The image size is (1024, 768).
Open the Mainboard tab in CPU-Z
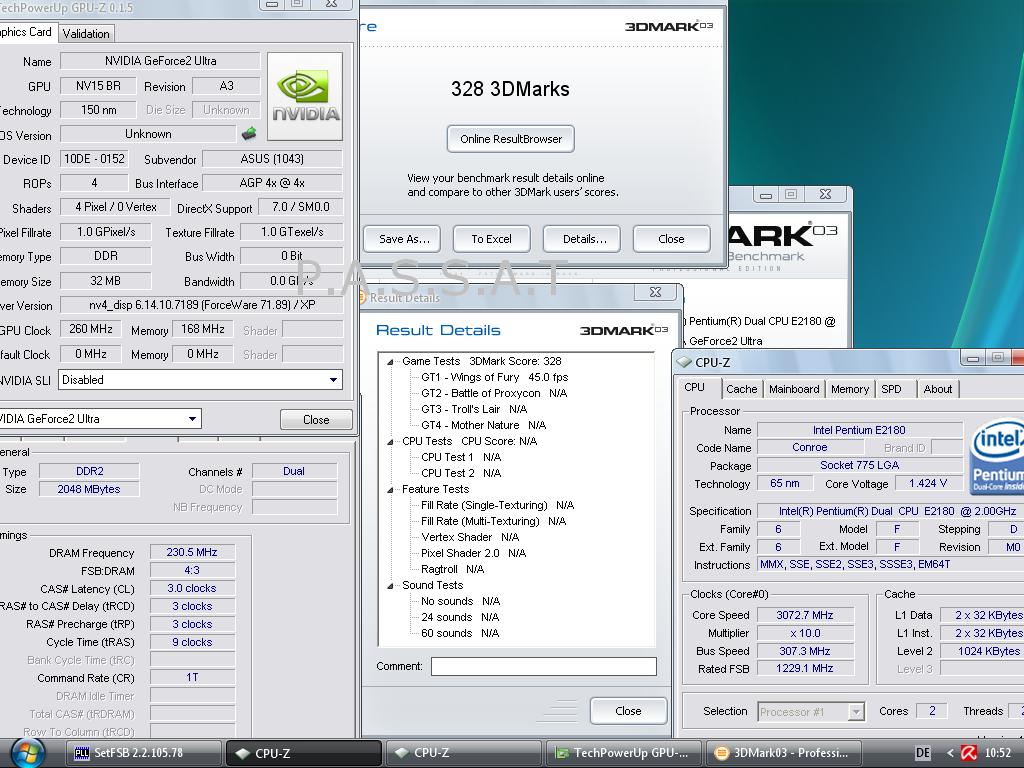pyautogui.click(x=794, y=389)
